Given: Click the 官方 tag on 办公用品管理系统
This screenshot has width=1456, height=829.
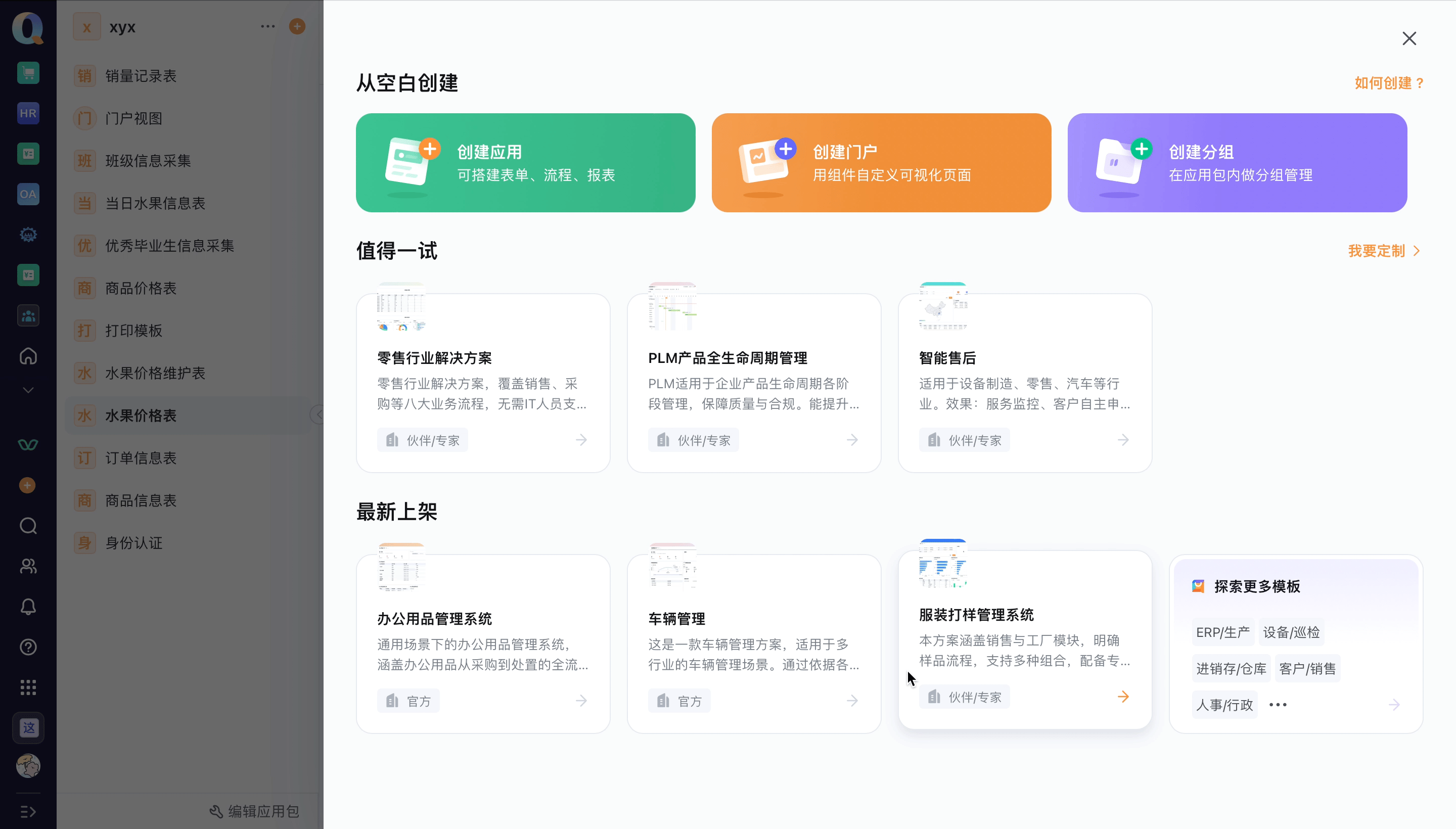Looking at the screenshot, I should point(408,701).
